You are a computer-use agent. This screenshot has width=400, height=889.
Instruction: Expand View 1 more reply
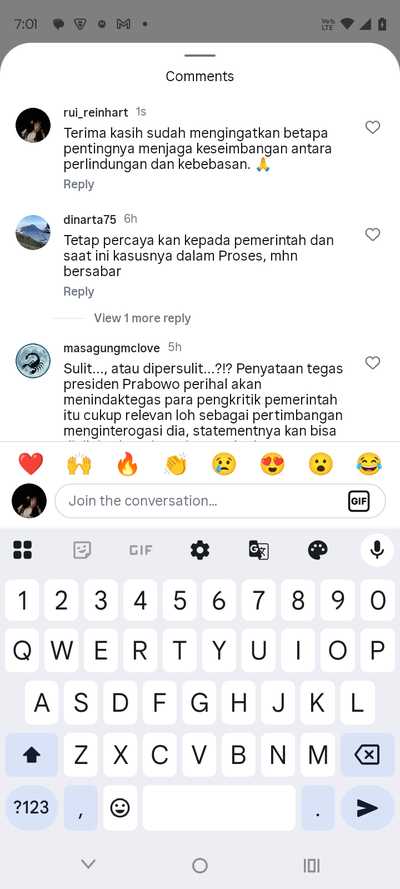[x=142, y=318]
